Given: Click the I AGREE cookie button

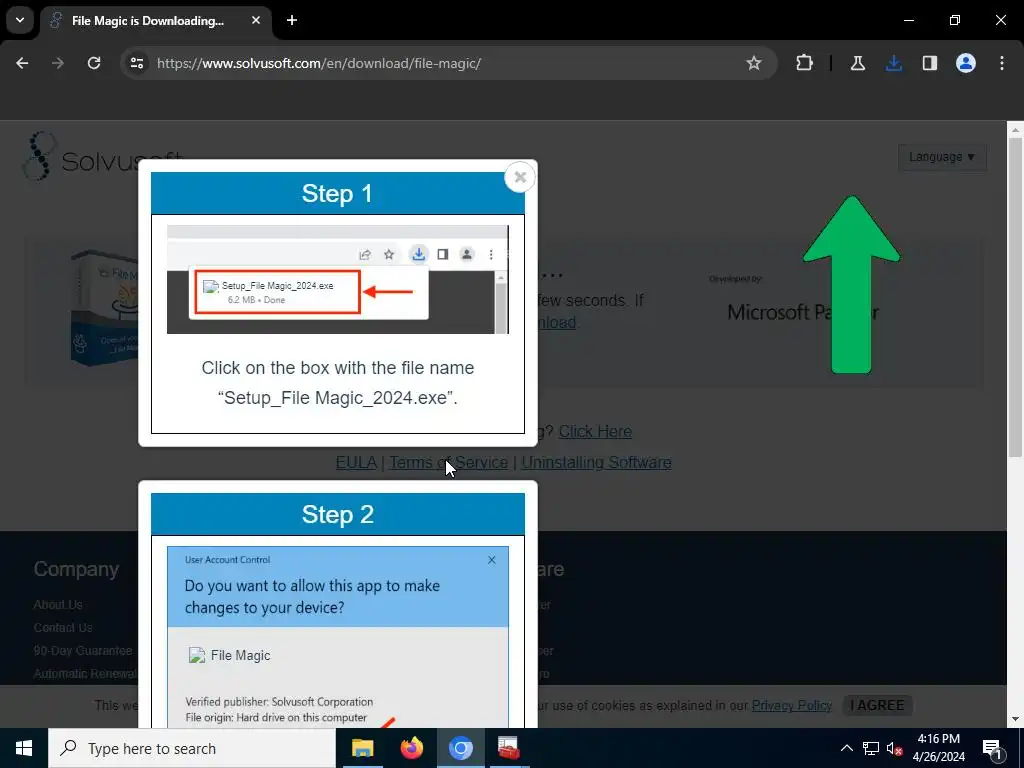Looking at the screenshot, I should 877,705.
